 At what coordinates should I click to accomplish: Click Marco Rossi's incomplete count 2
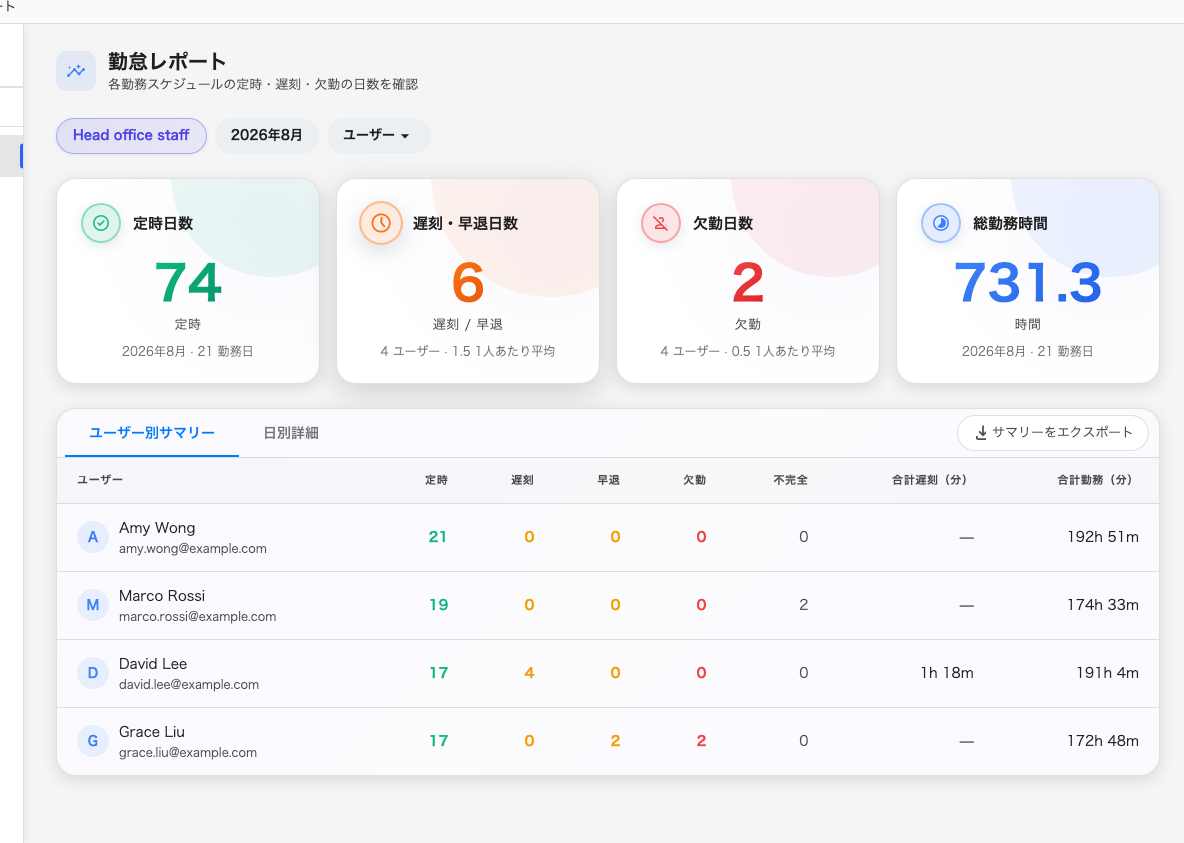803,605
